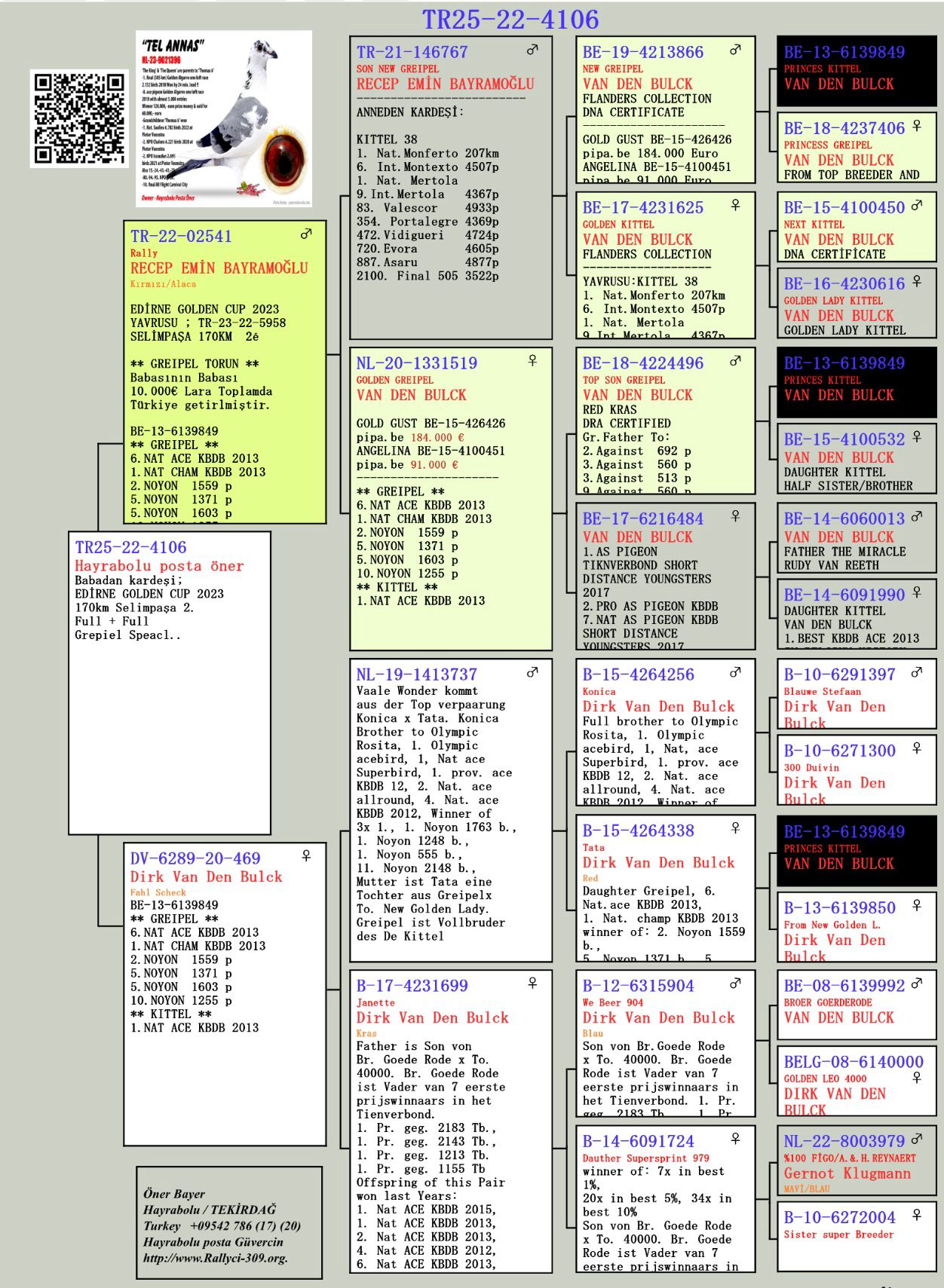Click the GOLDEN LEO 4000 label
This screenshot has width=944, height=1288.
pos(825,1078)
